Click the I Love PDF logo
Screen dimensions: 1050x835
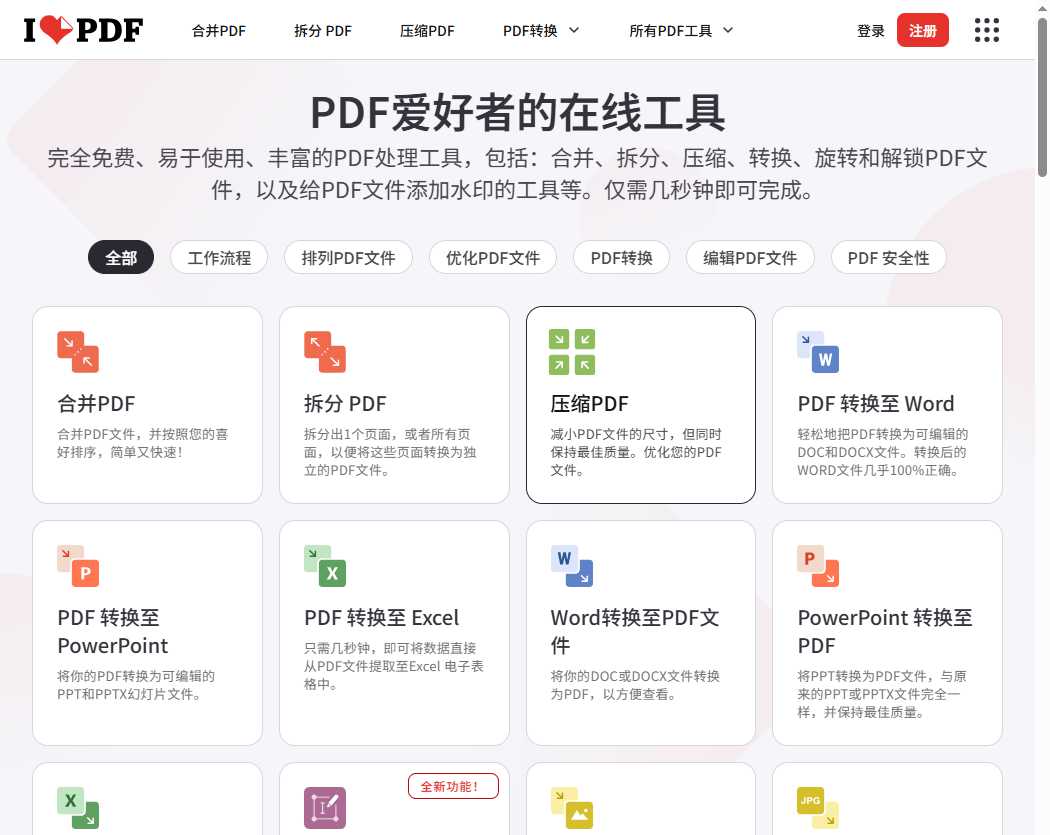82,30
